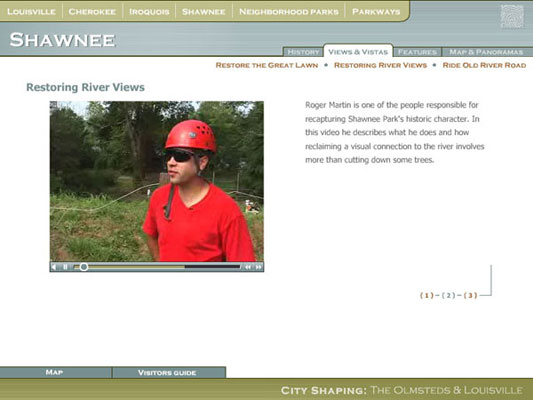Viewport: 533px width, 400px height.
Task: Click the Olmsted logo emblem in header
Action: click(512, 16)
